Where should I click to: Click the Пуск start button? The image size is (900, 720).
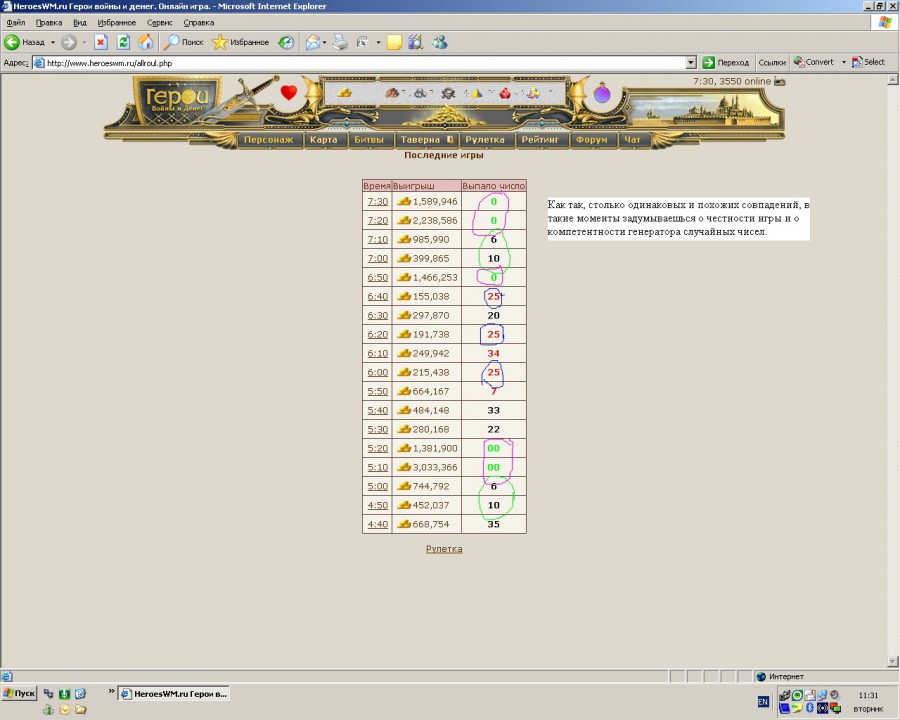tap(19, 694)
